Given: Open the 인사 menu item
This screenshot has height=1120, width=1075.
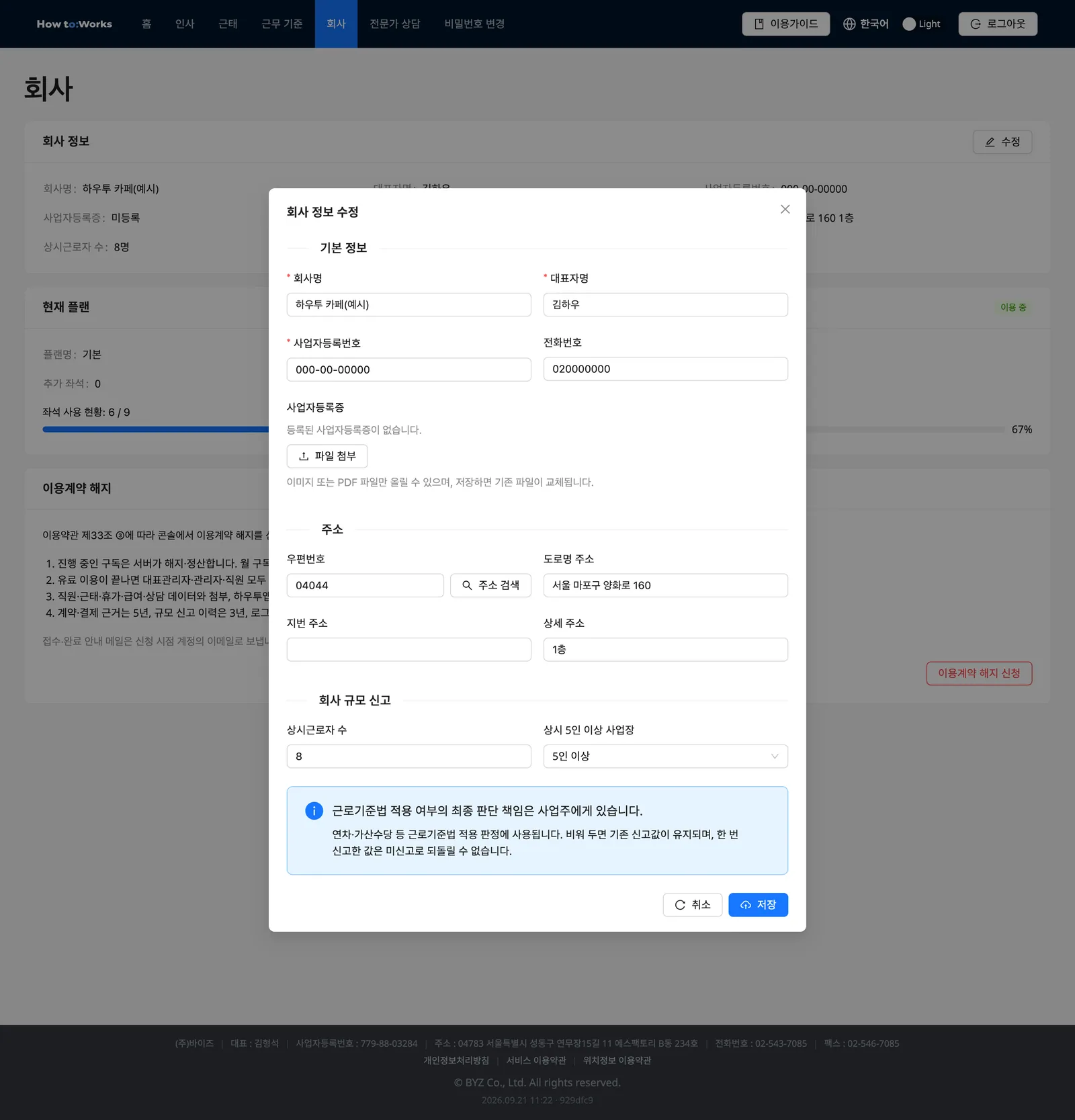Looking at the screenshot, I should coord(185,24).
